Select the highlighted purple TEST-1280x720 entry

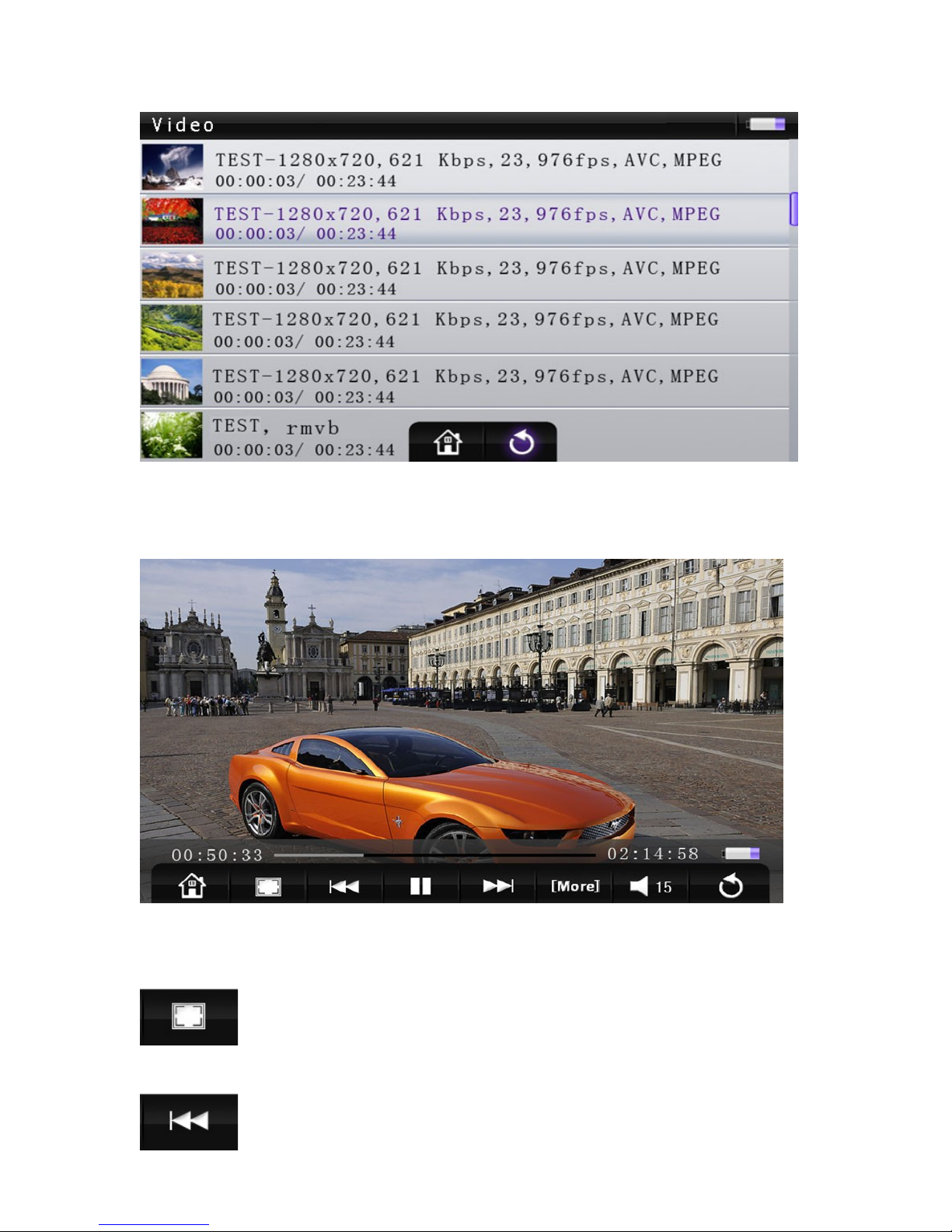click(x=465, y=222)
